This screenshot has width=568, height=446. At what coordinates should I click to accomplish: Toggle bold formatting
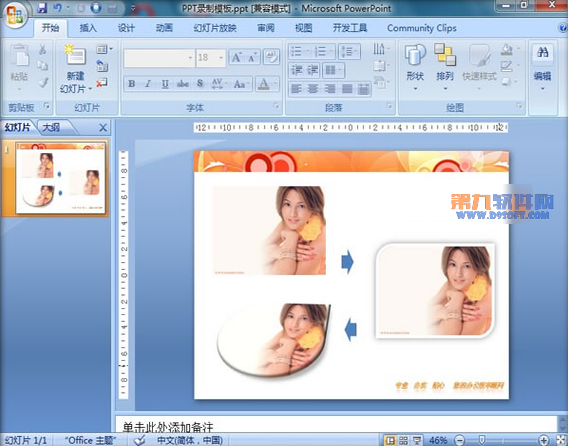click(131, 84)
